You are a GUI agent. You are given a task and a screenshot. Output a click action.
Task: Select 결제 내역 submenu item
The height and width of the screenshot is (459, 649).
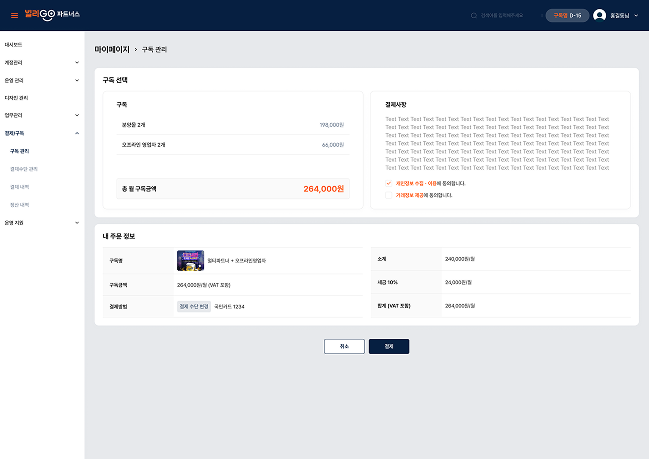point(19,187)
